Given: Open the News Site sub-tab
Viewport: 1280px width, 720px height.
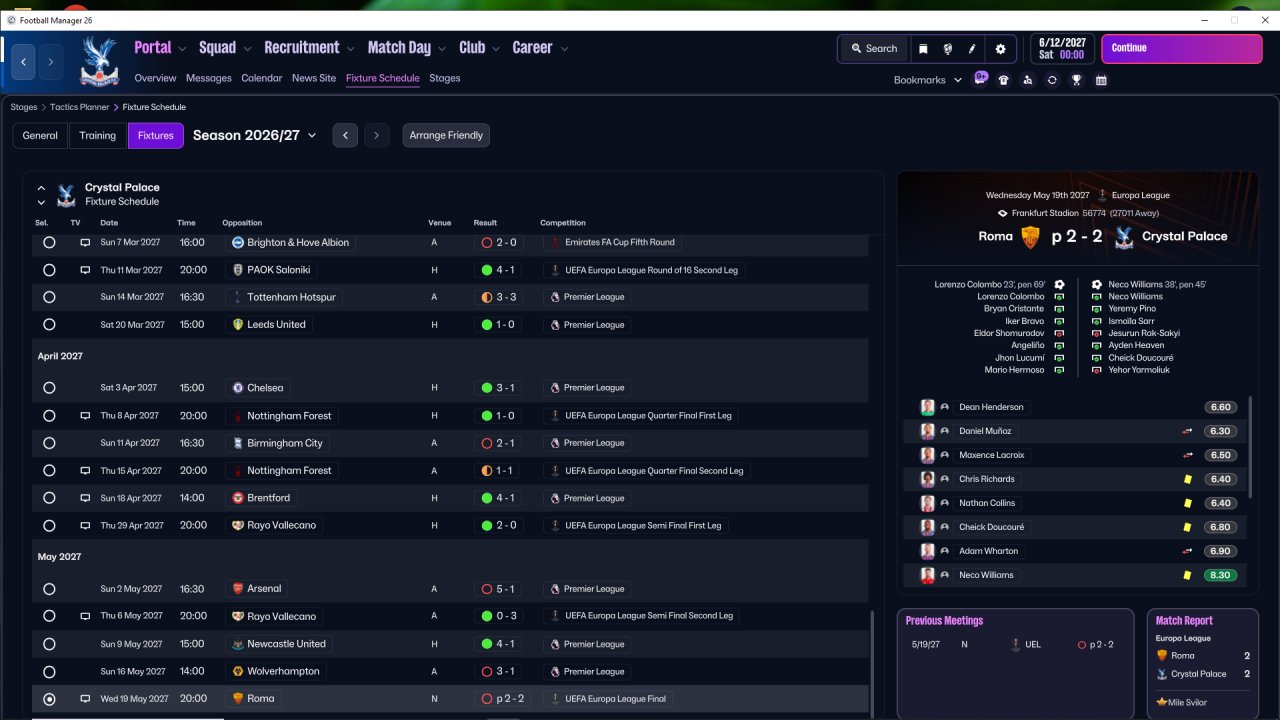Looking at the screenshot, I should 314,78.
